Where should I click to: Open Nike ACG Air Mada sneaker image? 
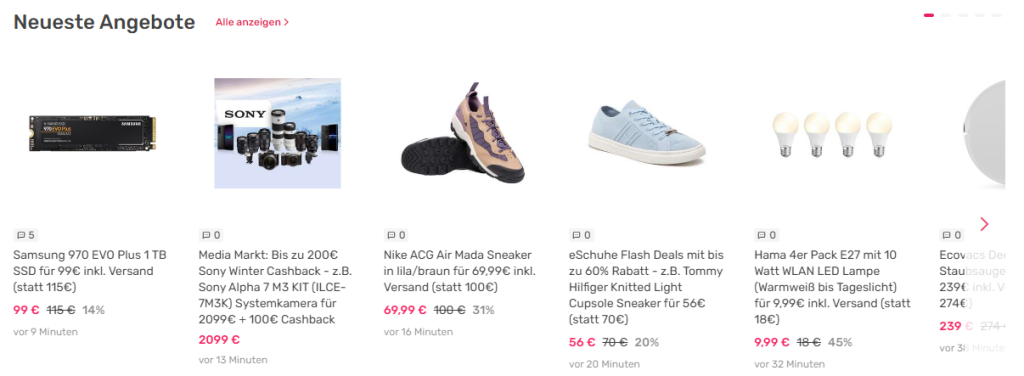(x=462, y=133)
